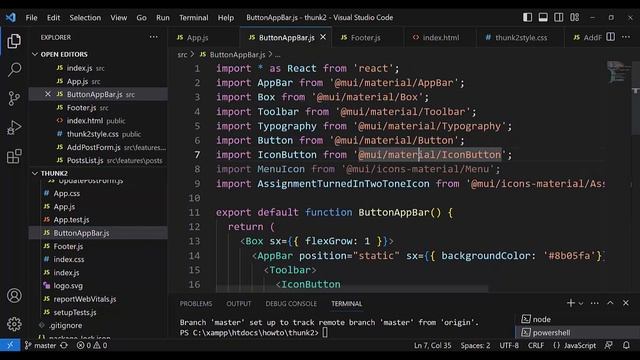Change encoding via UTF-8 status item
The height and width of the screenshot is (360, 640).
(x=509, y=345)
